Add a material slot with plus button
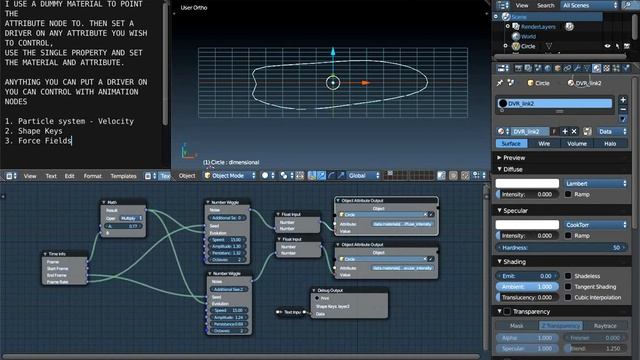 tap(623, 100)
